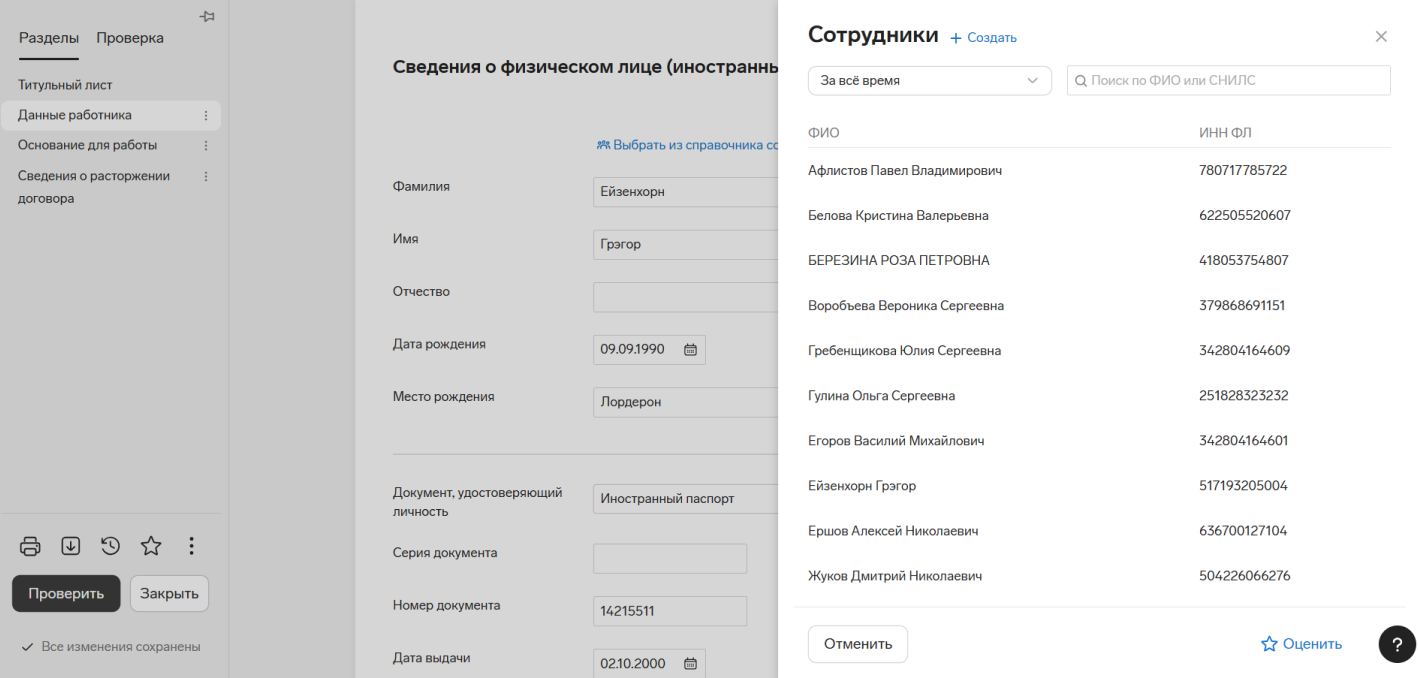
Task: Switch to the Проверка tab
Action: click(130, 38)
